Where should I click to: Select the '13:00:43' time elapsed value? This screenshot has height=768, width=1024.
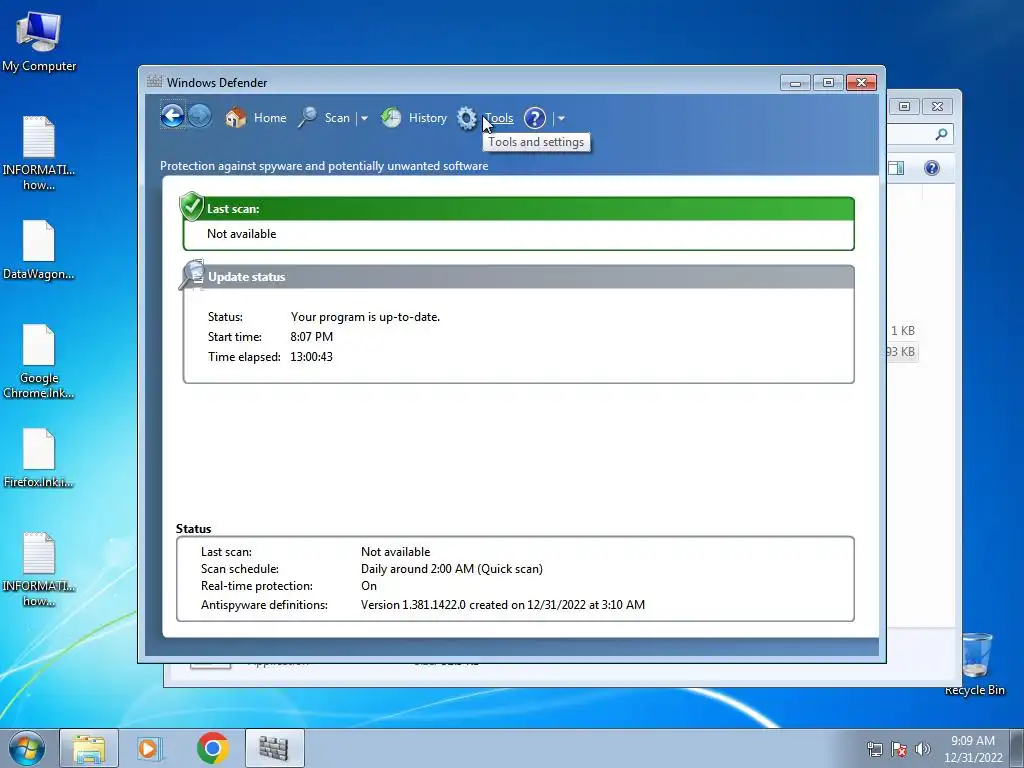pyautogui.click(x=312, y=357)
